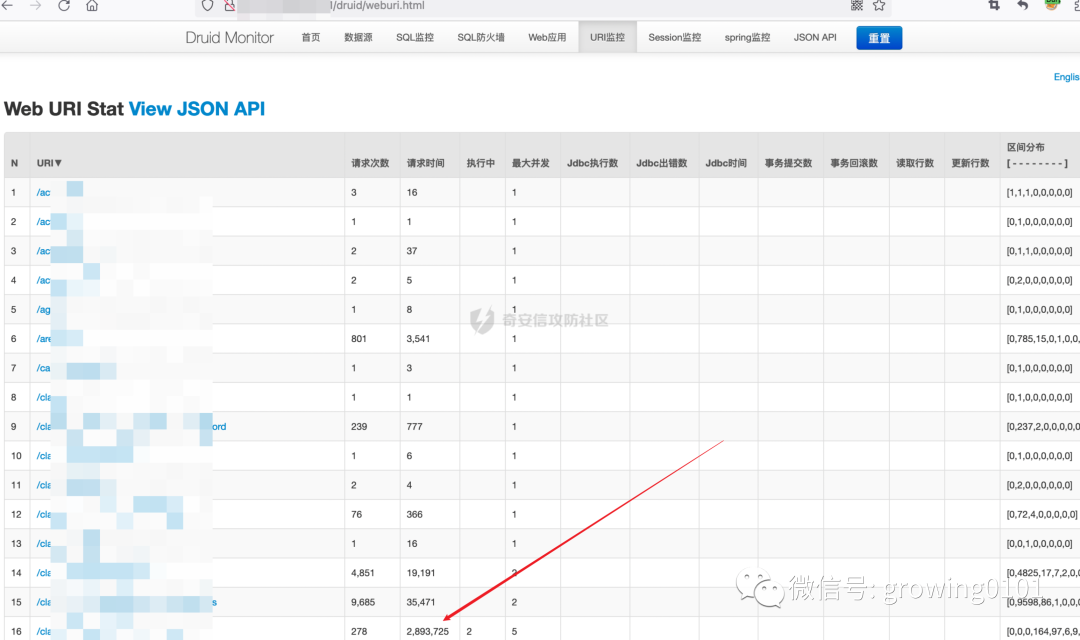
Task: Reload the page with the refresh icon
Action: [63, 6]
